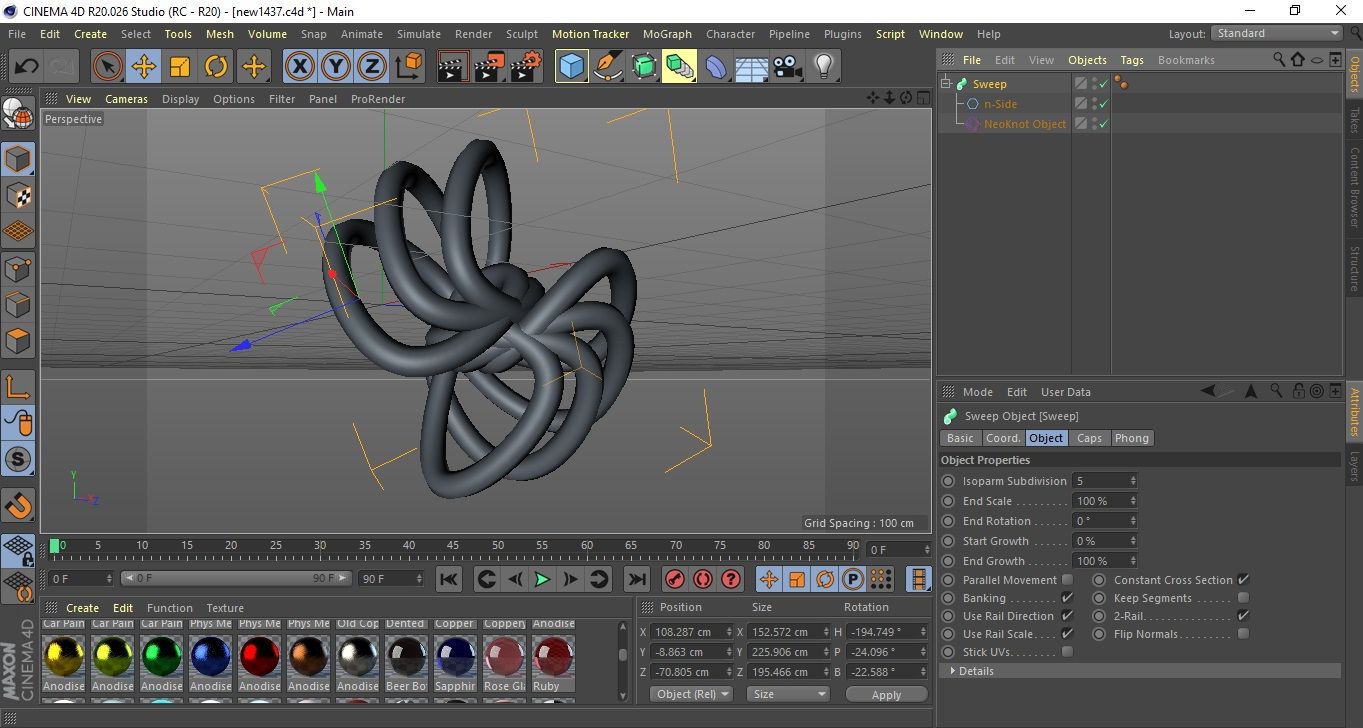Enable the Parallel Movement checkbox

pos(1067,580)
